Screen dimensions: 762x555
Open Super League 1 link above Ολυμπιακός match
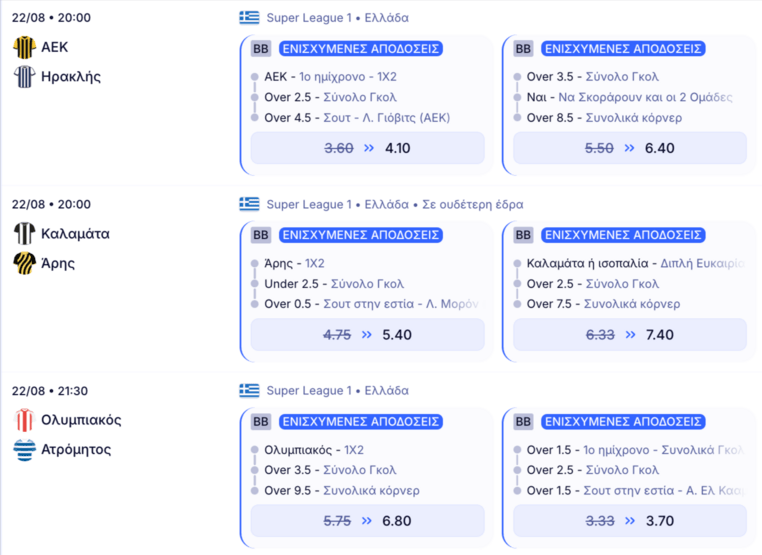pos(309,391)
